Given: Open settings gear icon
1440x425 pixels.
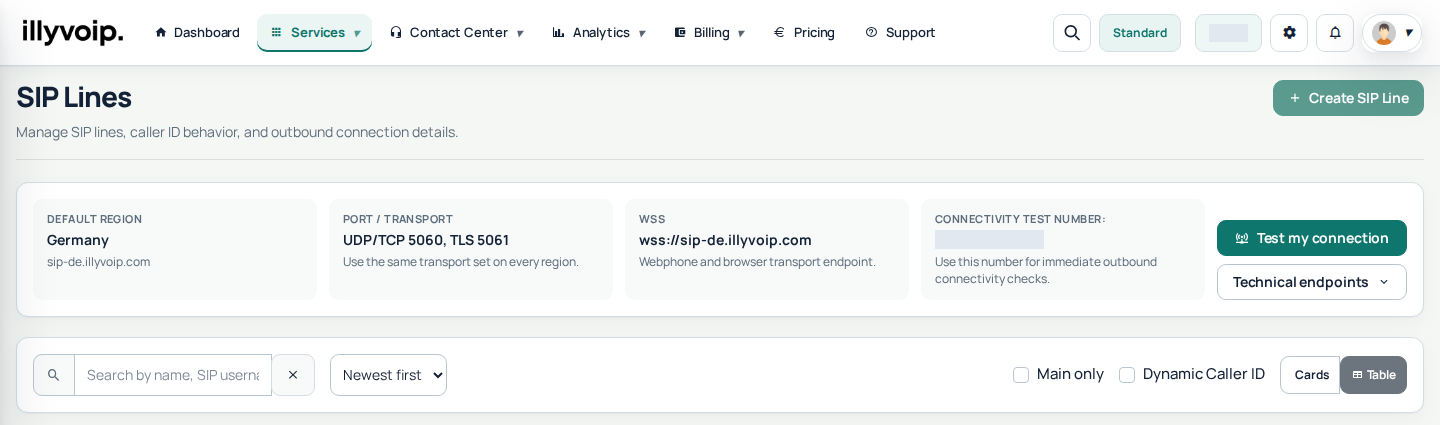Looking at the screenshot, I should pyautogui.click(x=1289, y=33).
